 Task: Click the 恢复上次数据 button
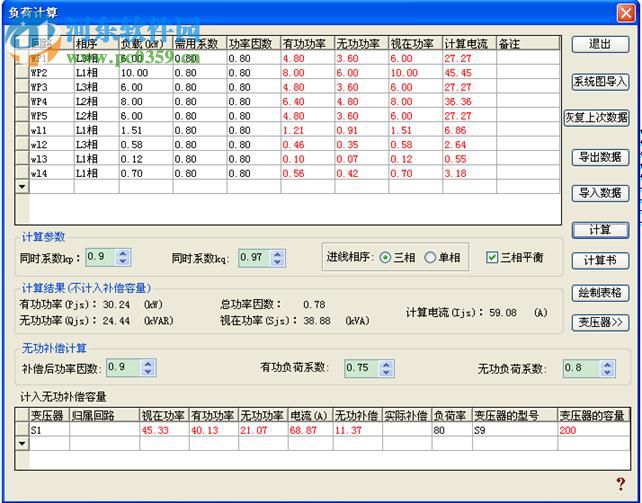[x=597, y=118]
